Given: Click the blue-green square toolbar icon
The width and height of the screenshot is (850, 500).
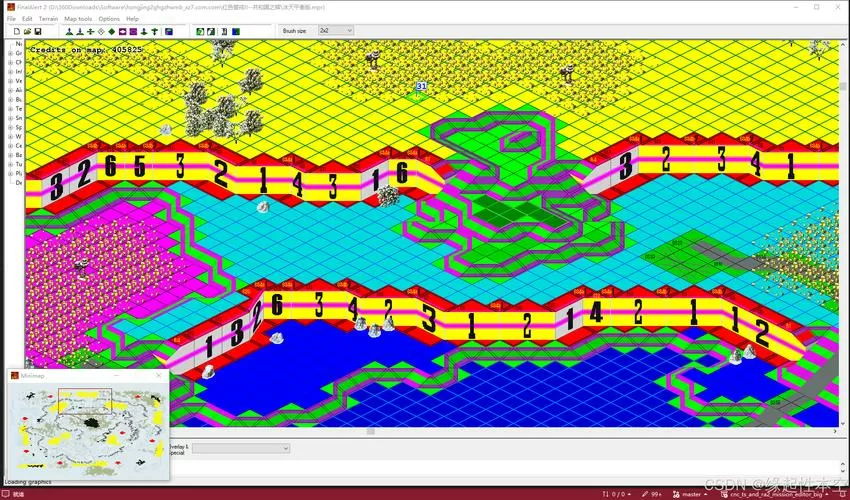Looking at the screenshot, I should pos(236,31).
